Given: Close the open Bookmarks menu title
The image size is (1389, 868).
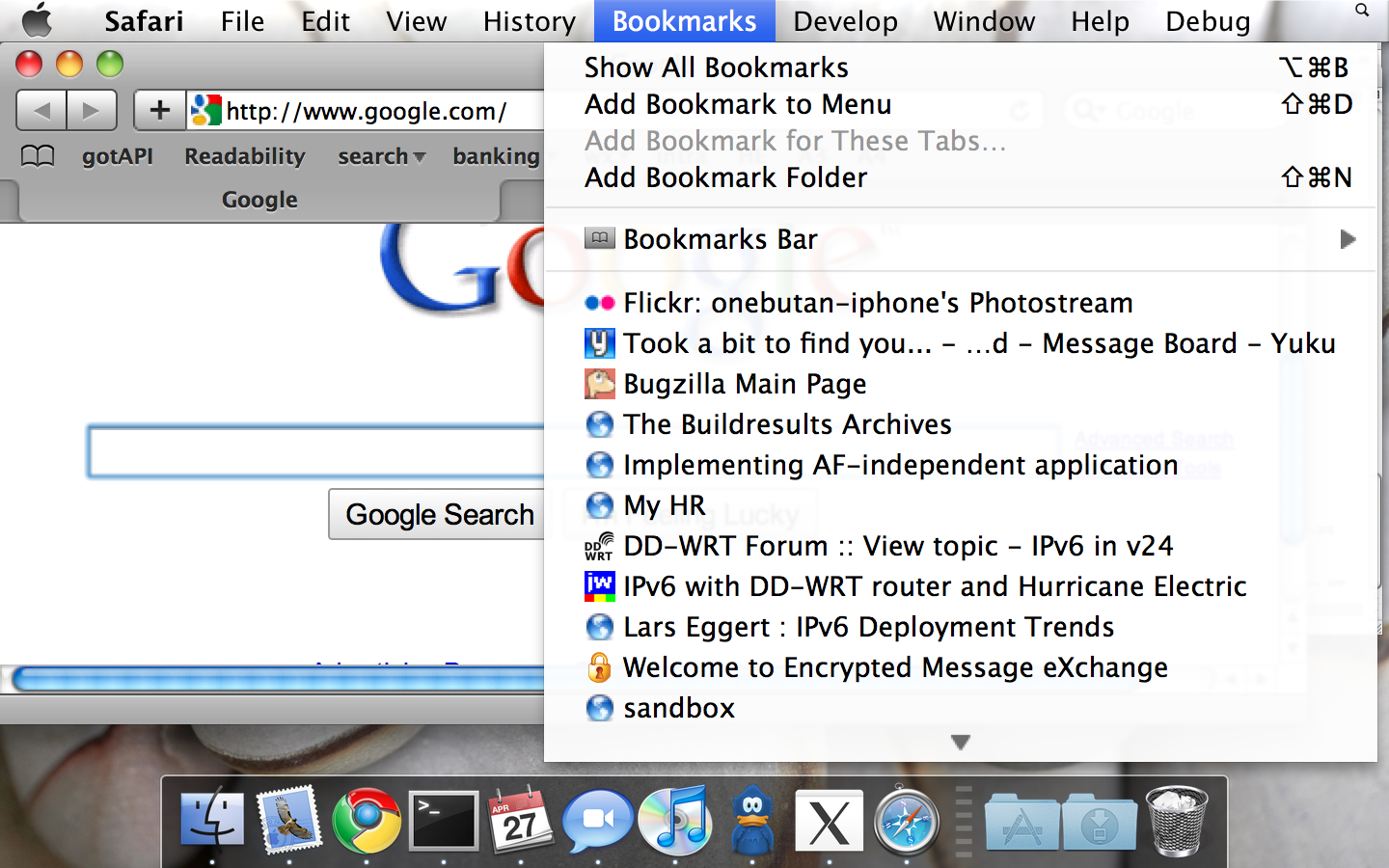Looking at the screenshot, I should tap(685, 21).
